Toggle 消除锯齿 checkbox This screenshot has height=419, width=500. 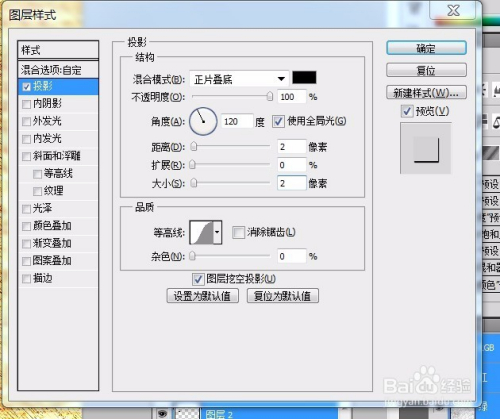238,232
